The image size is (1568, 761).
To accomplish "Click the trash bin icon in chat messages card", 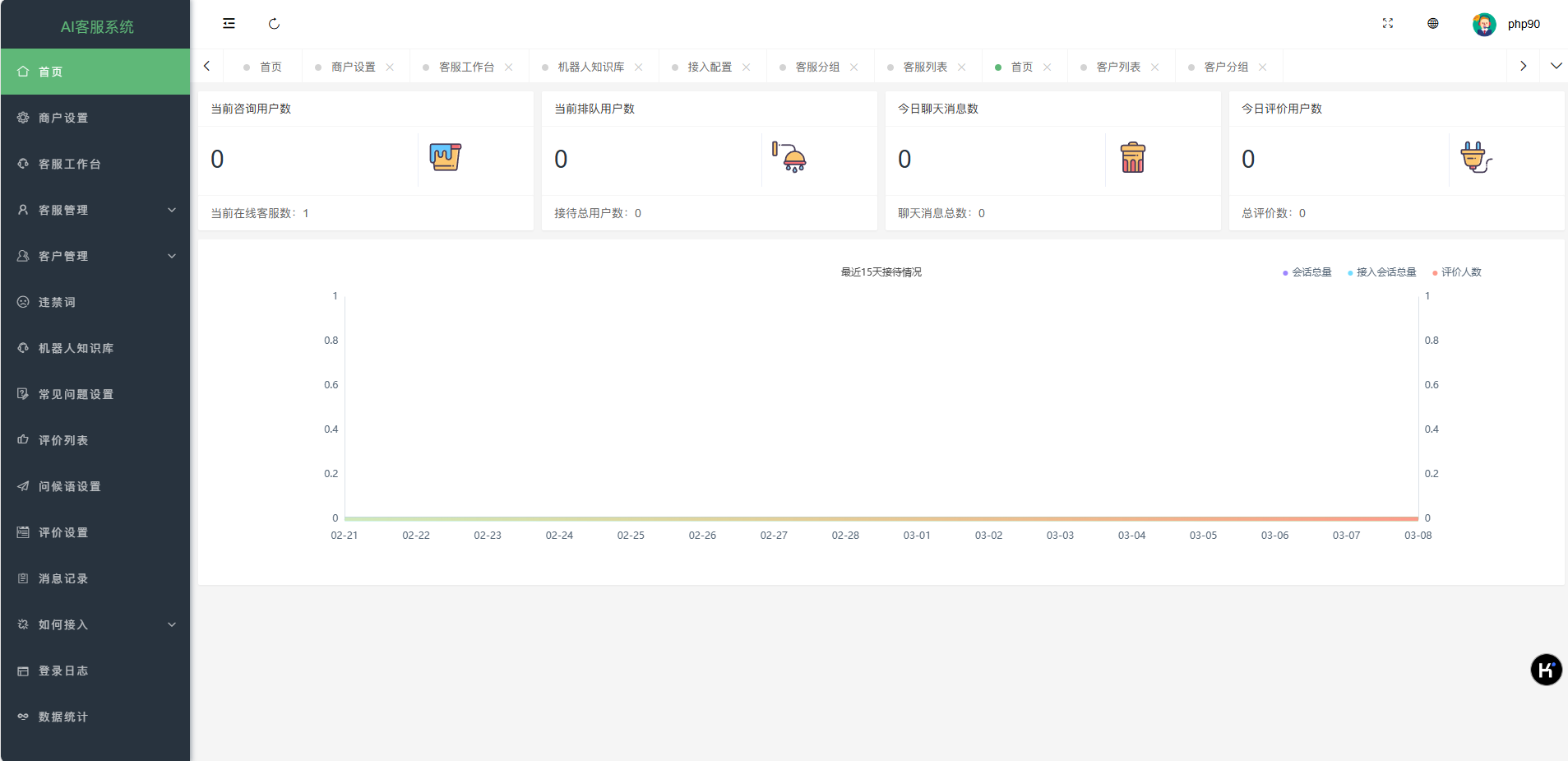I will point(1132,157).
